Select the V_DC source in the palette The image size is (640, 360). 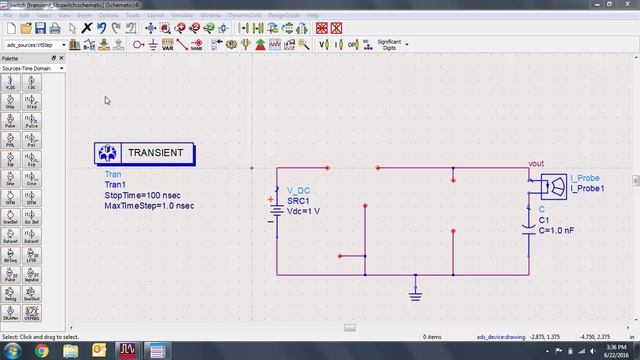click(11, 83)
